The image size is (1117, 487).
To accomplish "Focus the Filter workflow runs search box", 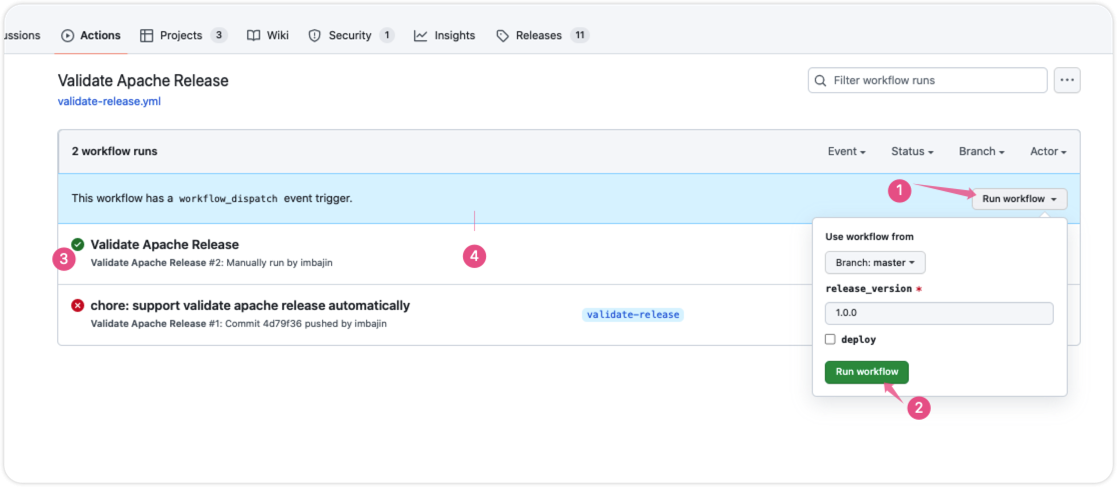I will click(928, 80).
